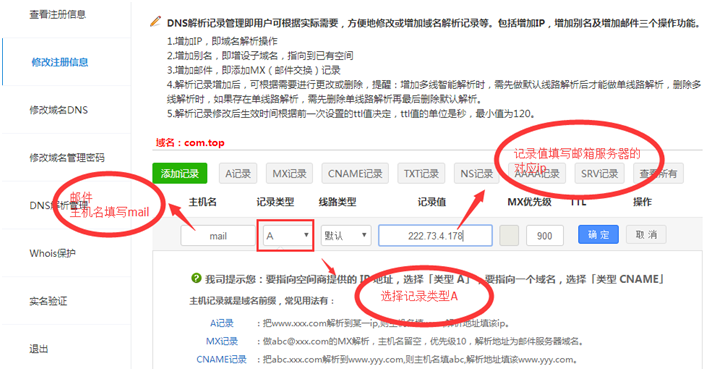Click the 取消 cancel button
The width and height of the screenshot is (722, 371).
(x=646, y=235)
